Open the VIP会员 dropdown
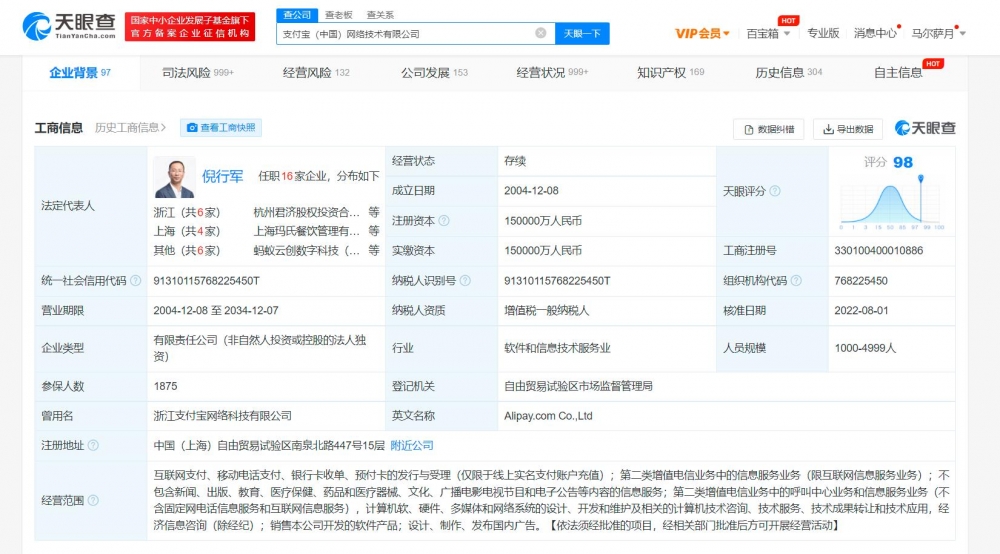 (x=702, y=34)
